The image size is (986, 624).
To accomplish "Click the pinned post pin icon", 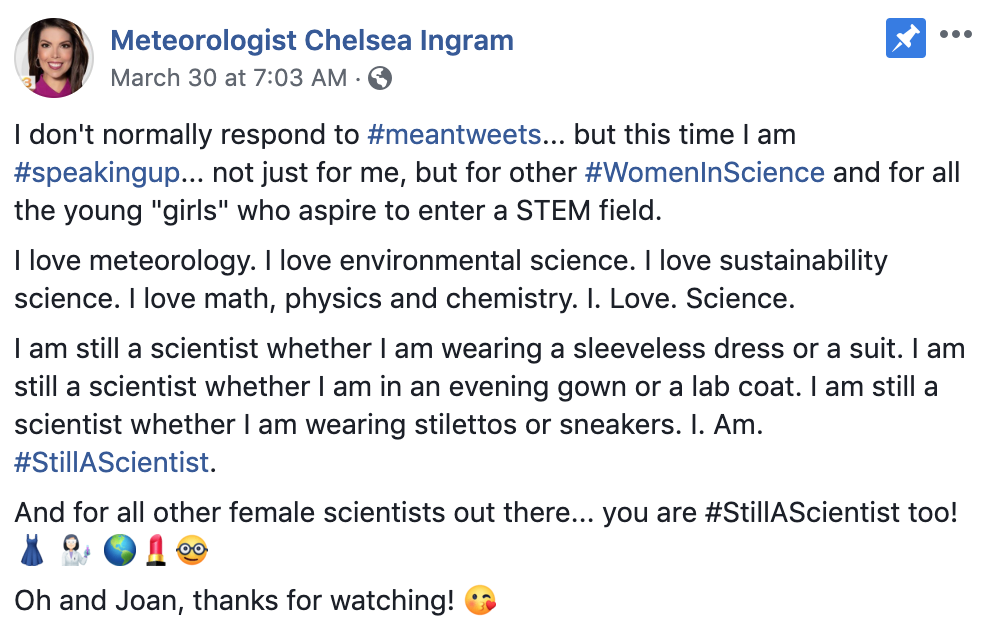I will [905, 39].
